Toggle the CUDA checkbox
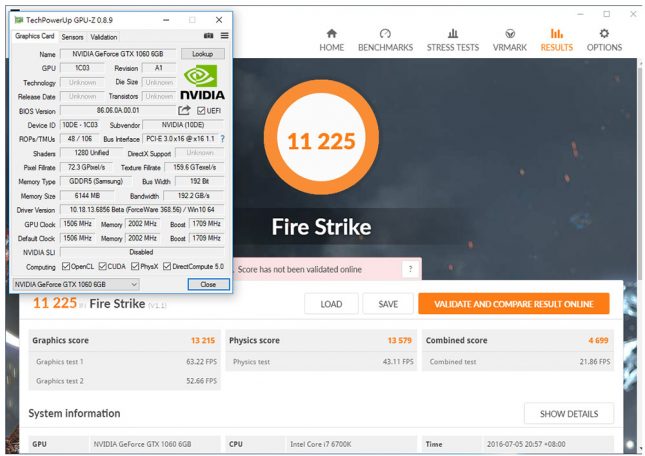This screenshot has width=645, height=456. pos(103,266)
